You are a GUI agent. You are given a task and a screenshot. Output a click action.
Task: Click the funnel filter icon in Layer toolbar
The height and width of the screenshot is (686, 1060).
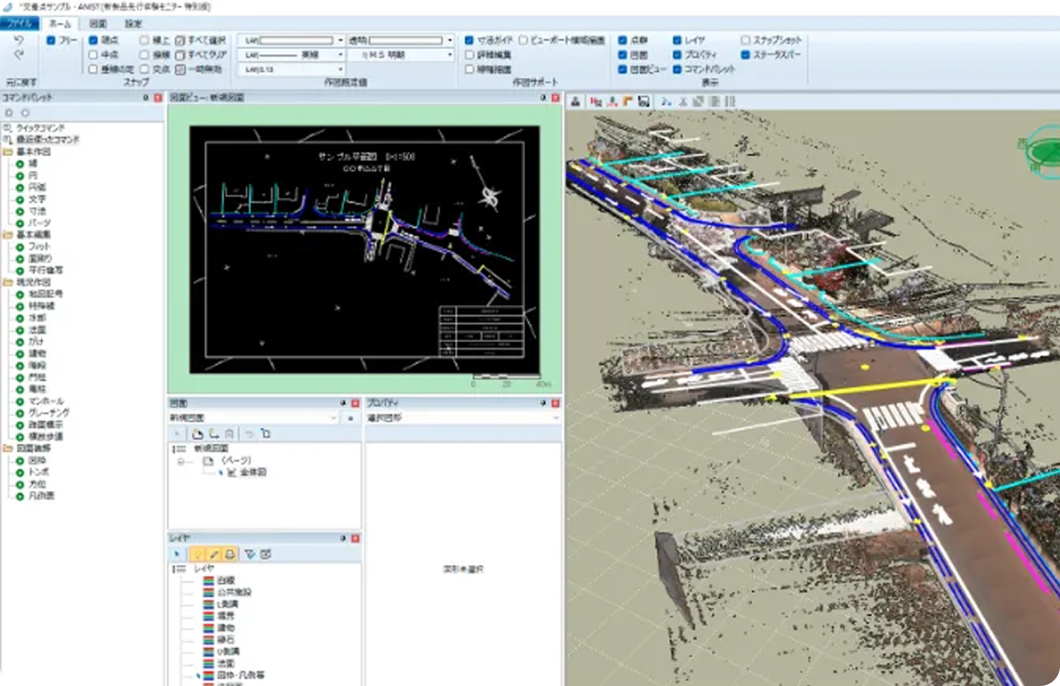point(249,554)
